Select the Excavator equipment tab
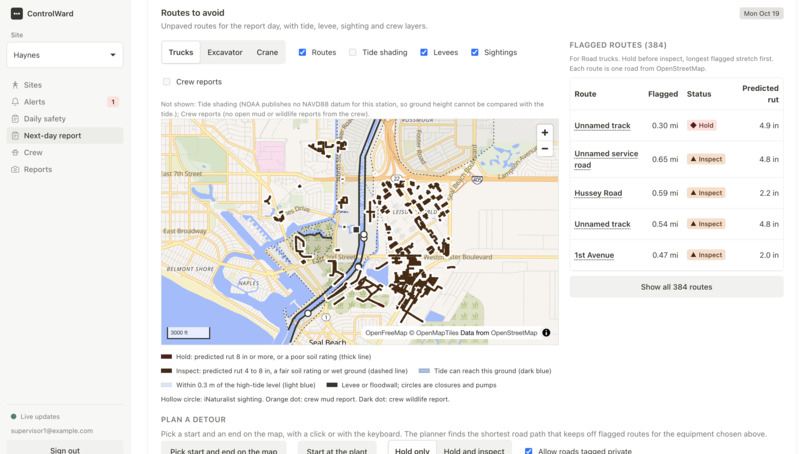 225,52
